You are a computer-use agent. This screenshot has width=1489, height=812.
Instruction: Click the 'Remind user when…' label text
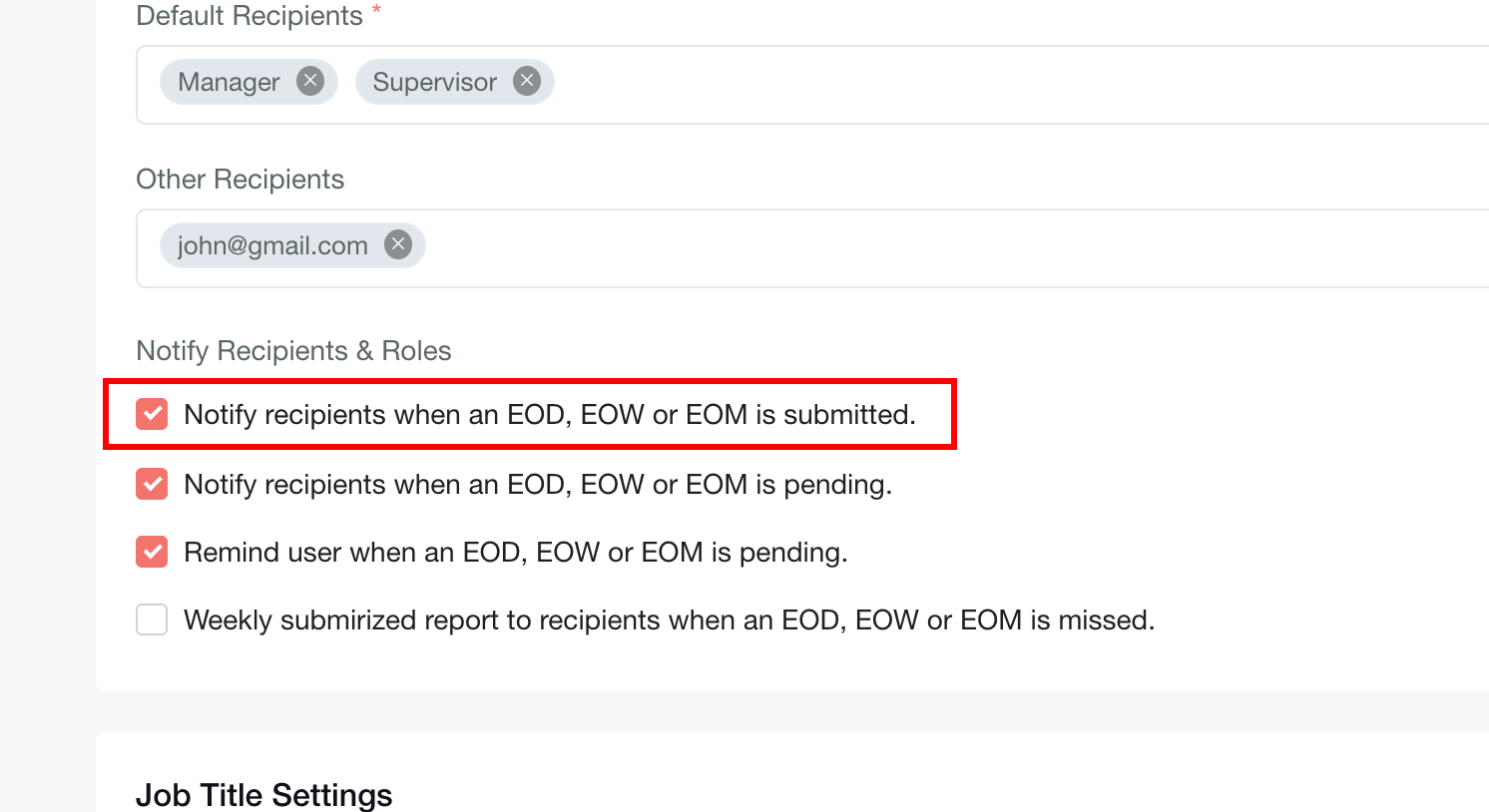[x=515, y=553]
